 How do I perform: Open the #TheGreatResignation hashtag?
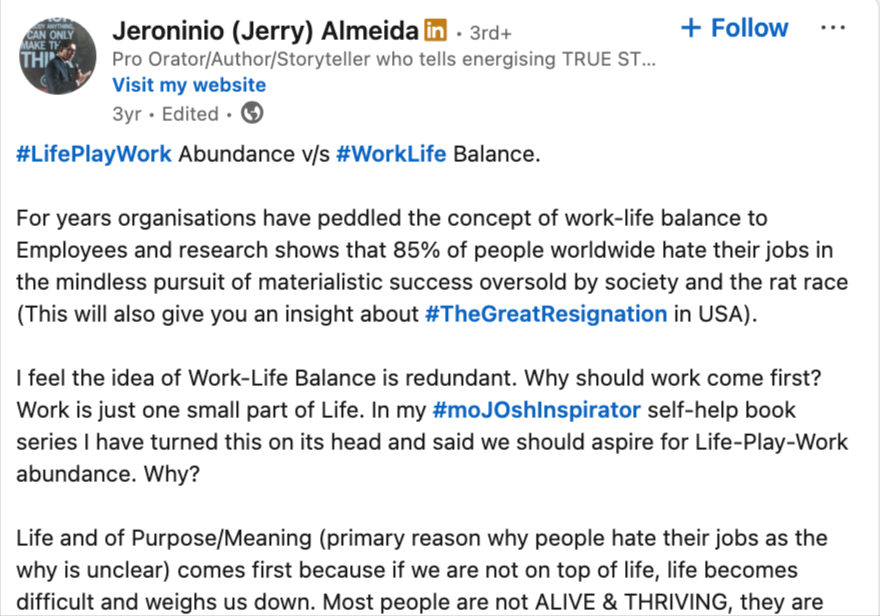tap(546, 314)
